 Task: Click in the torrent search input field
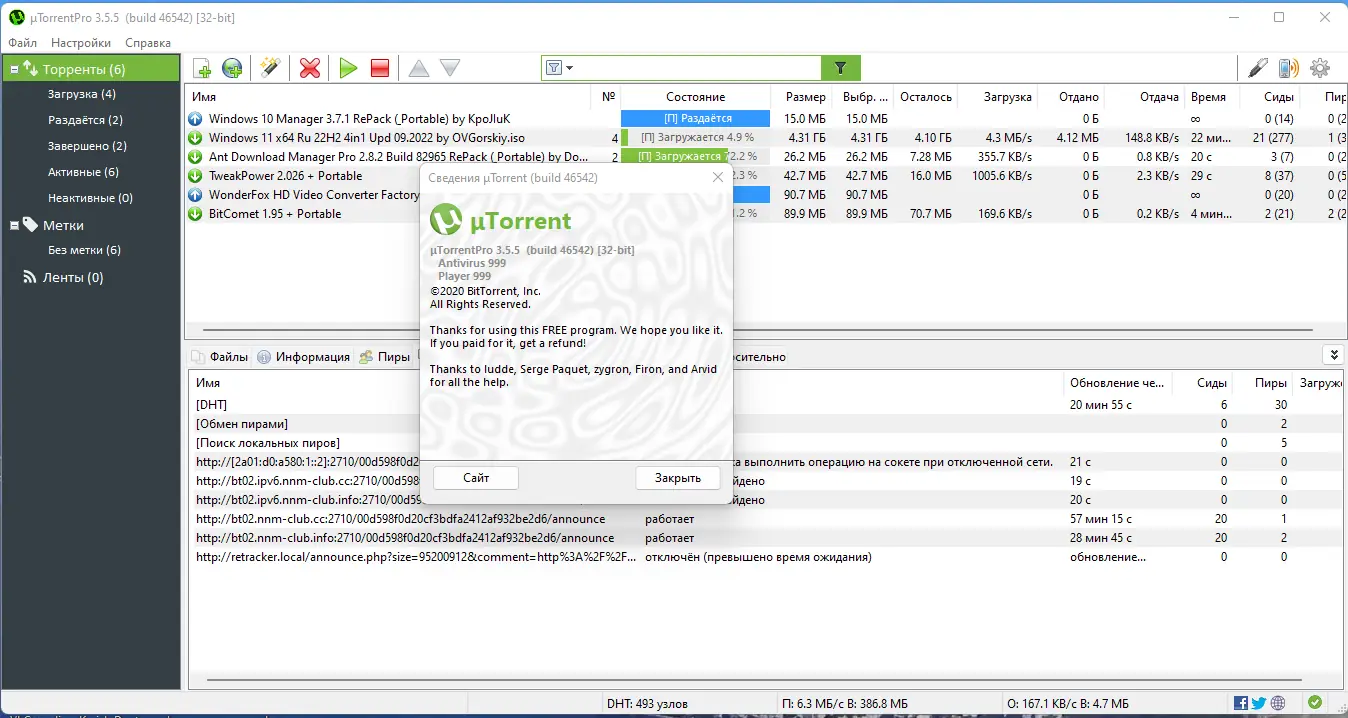tap(698, 68)
